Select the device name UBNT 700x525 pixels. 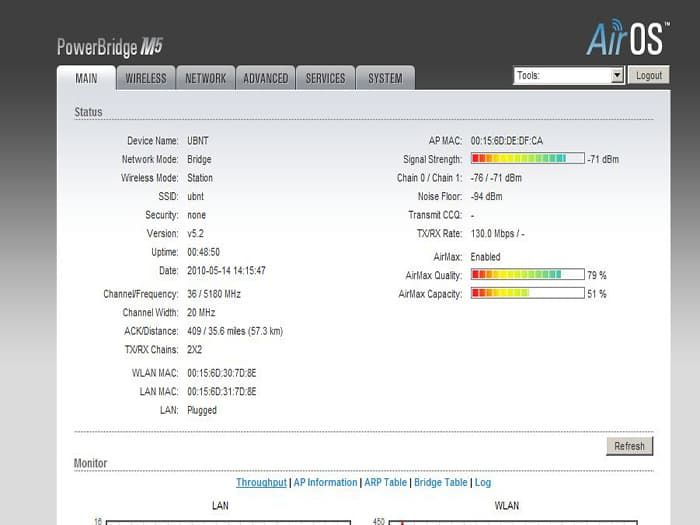(198, 141)
